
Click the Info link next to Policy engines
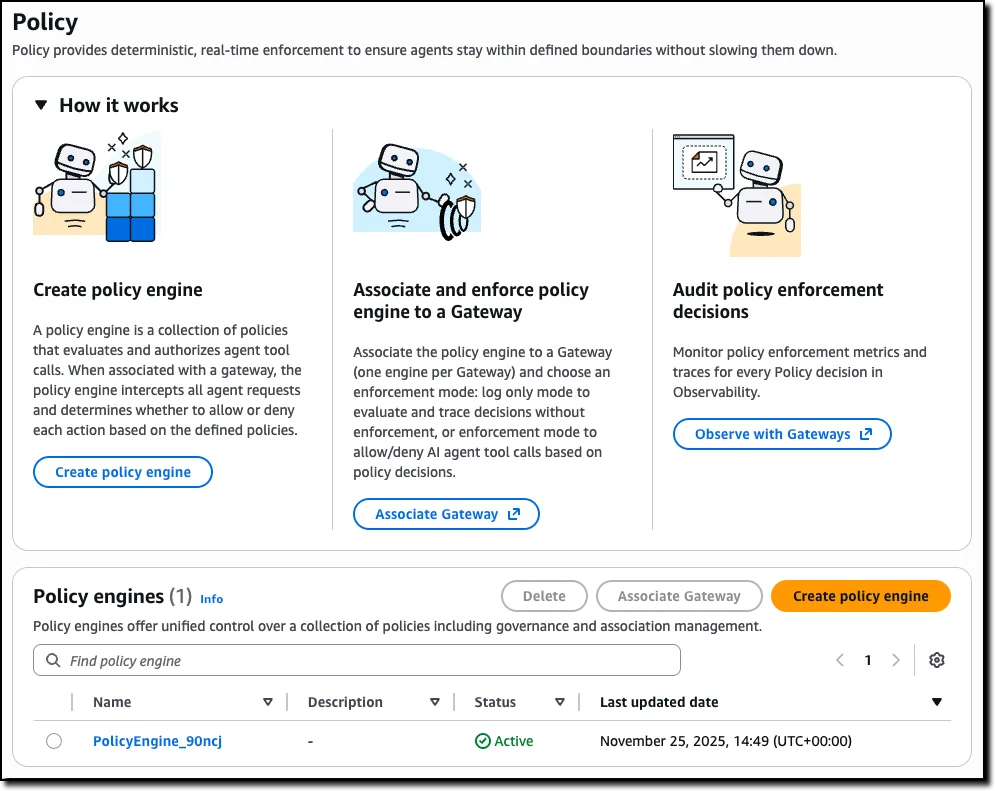(211, 599)
